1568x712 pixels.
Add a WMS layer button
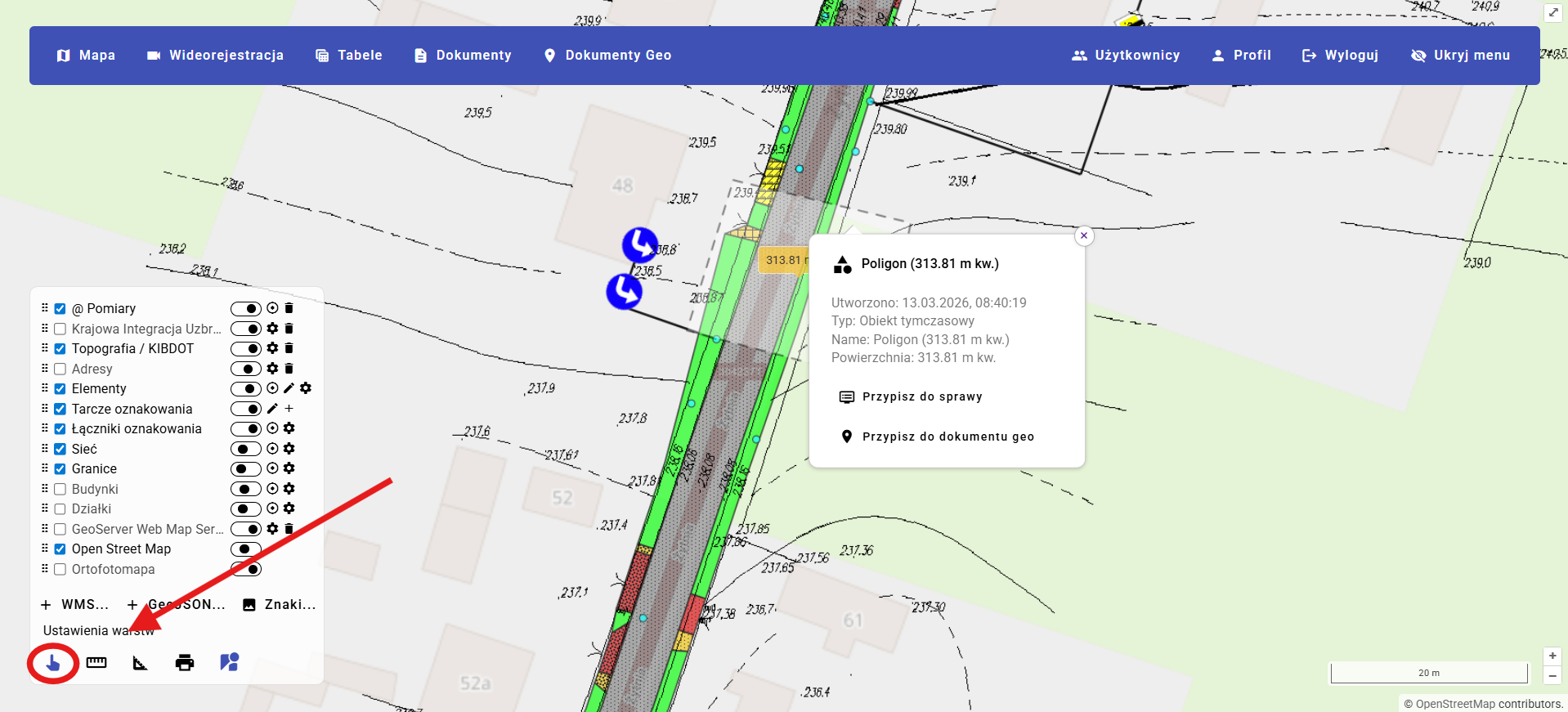74,605
